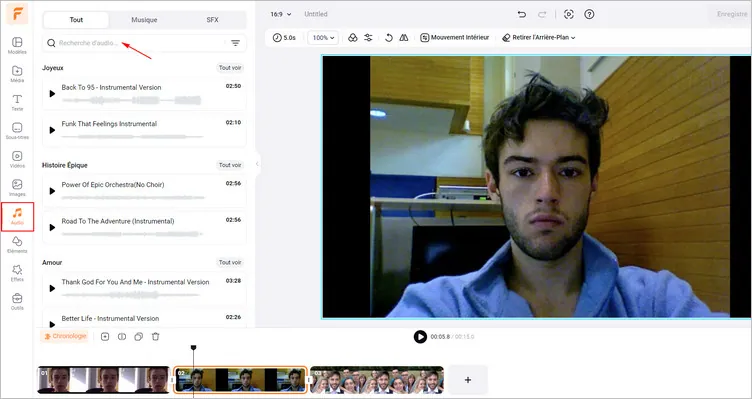Open the Images sidebar panel
The width and height of the screenshot is (752, 399).
pyautogui.click(x=17, y=188)
